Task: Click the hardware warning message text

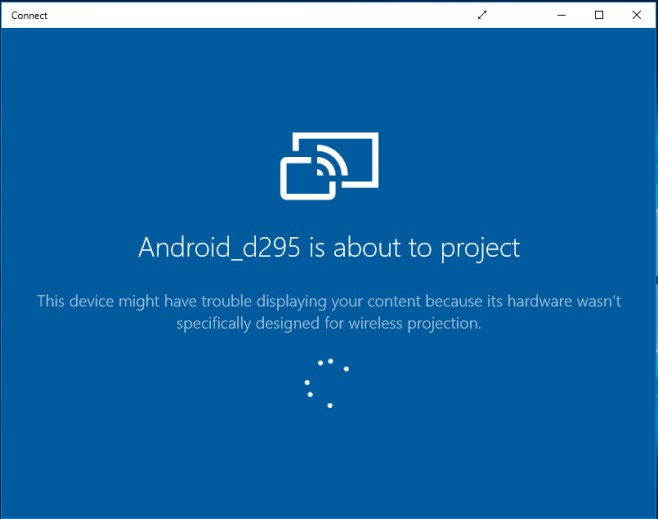Action: coord(329,312)
